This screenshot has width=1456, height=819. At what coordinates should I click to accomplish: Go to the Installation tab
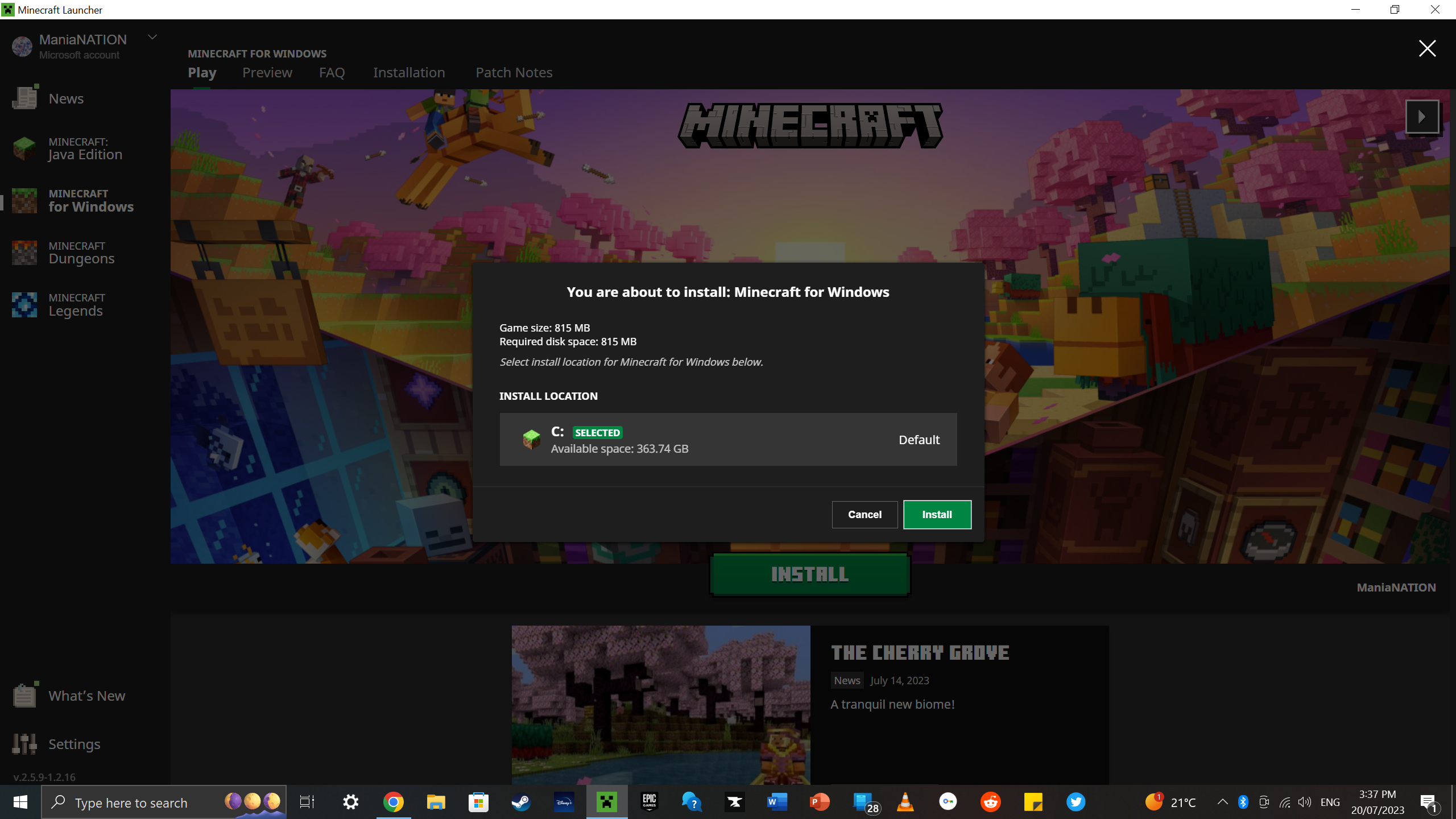coord(408,73)
